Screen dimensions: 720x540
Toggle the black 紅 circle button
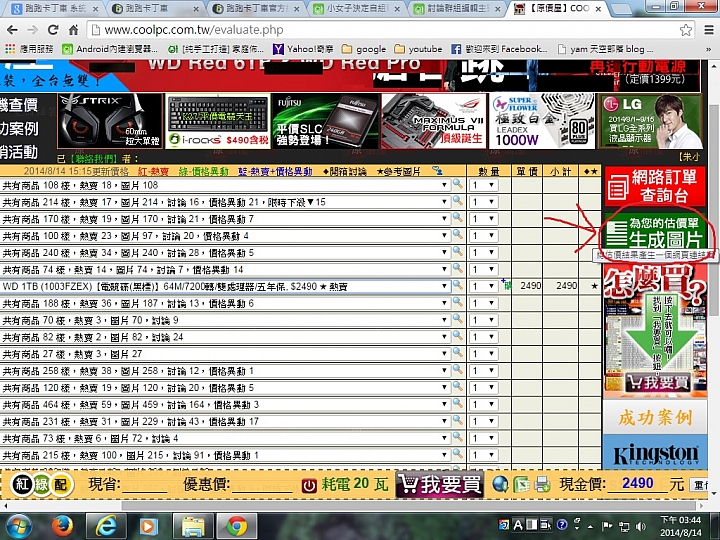coord(22,484)
